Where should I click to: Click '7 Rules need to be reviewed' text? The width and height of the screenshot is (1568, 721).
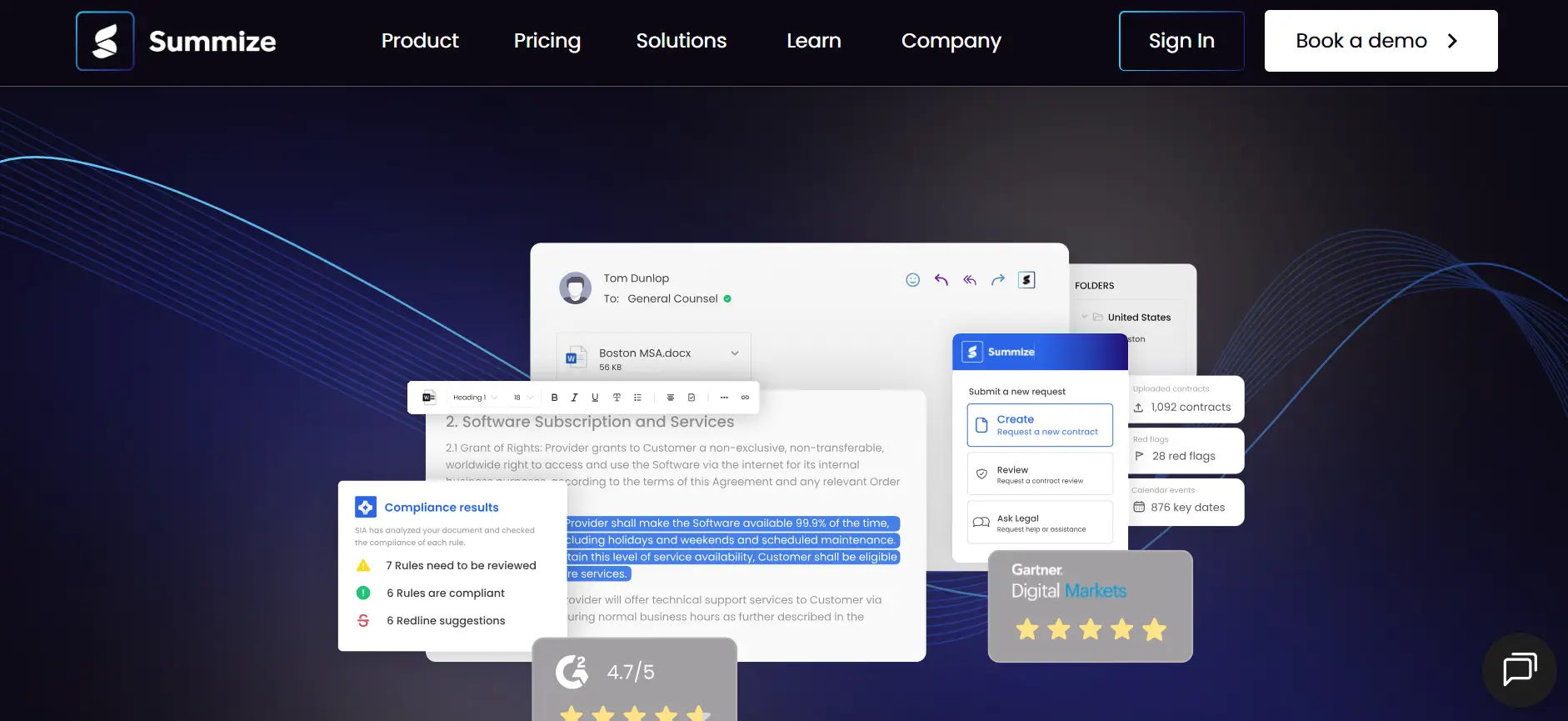tap(461, 565)
